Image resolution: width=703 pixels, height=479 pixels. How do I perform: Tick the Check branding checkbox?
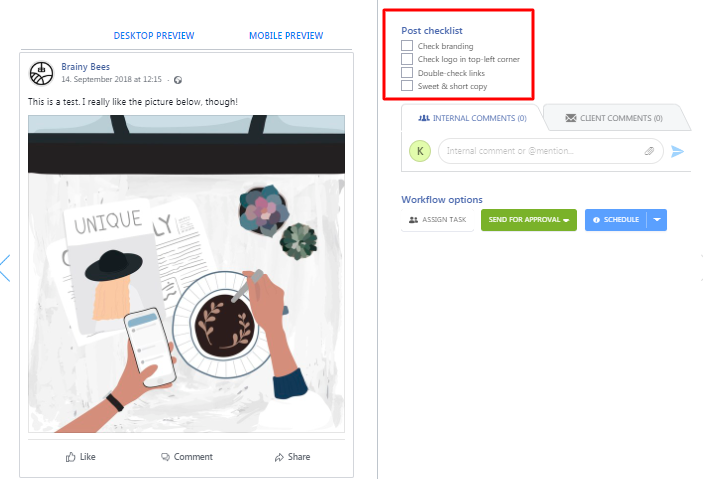click(407, 46)
